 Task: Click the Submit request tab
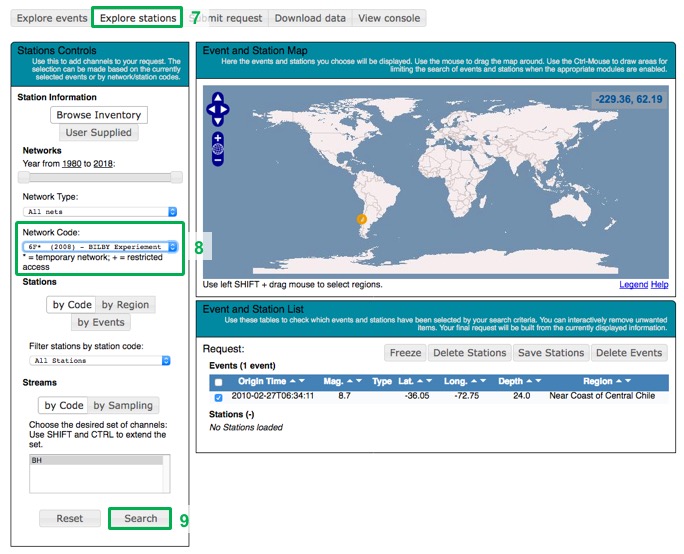point(226,18)
